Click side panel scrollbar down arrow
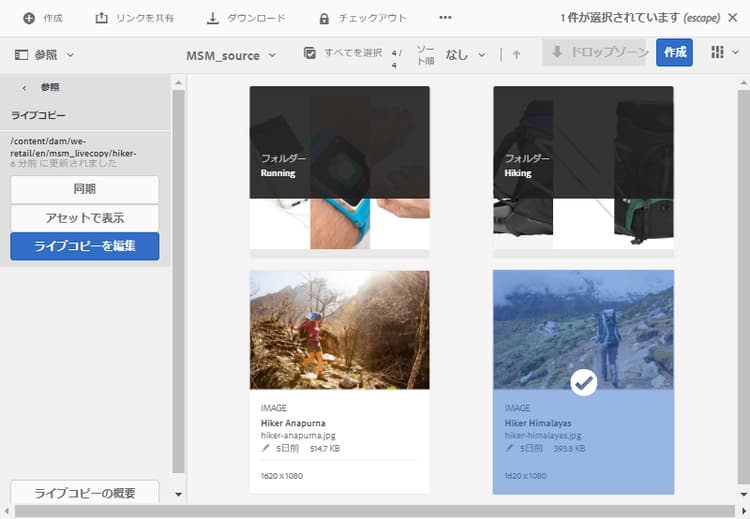750x519 pixels. [x=178, y=494]
